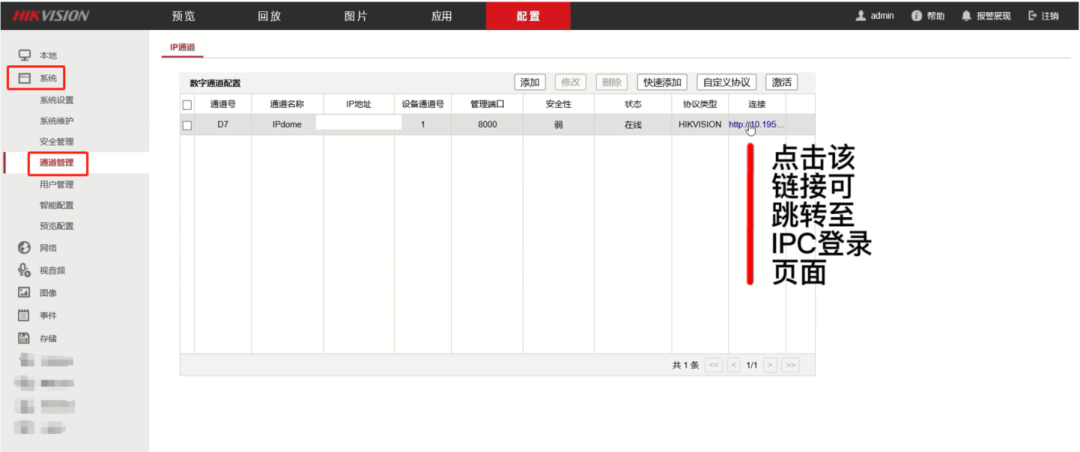Open the http://10.195 connection link

click(x=755, y=125)
